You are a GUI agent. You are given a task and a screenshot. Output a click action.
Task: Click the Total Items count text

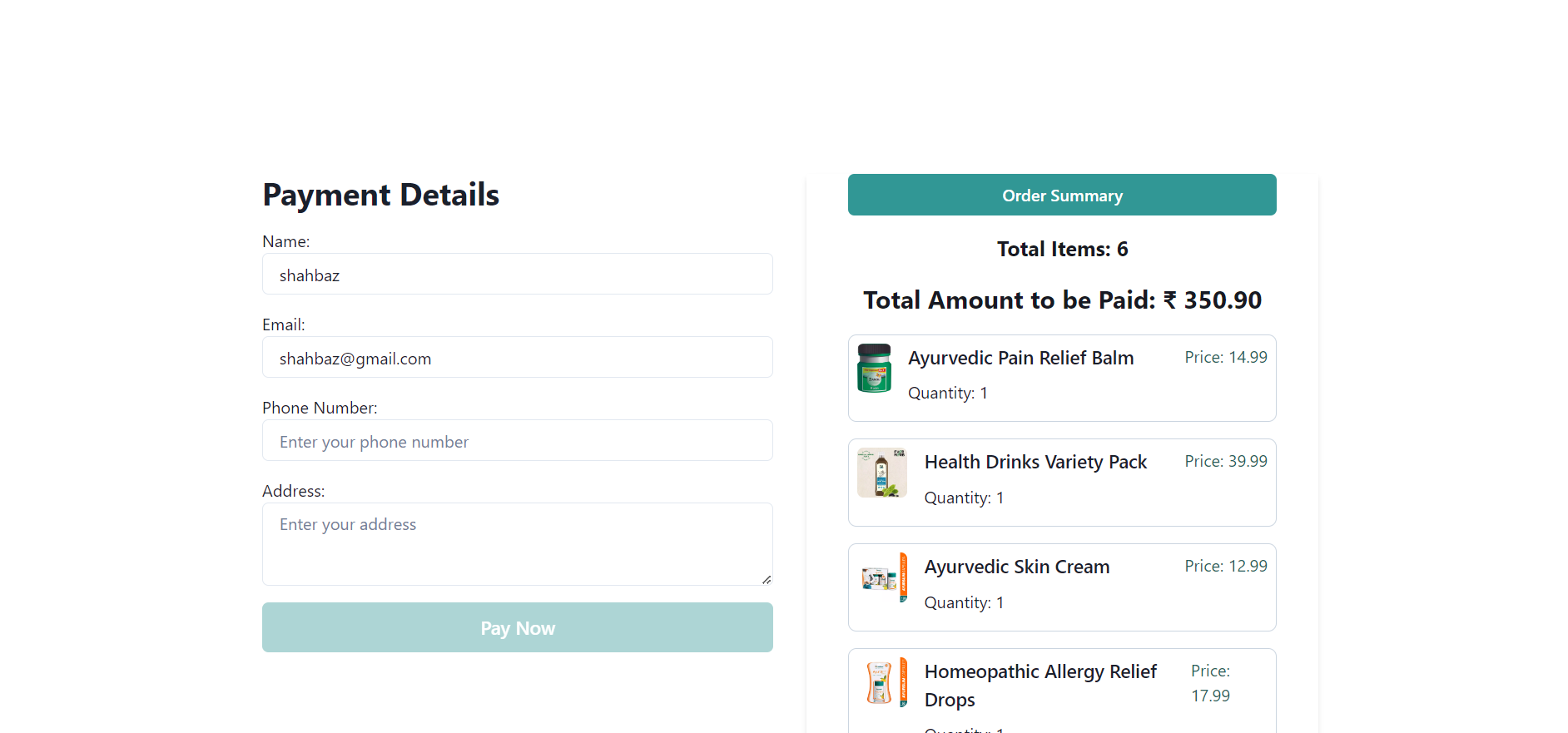(x=1062, y=249)
